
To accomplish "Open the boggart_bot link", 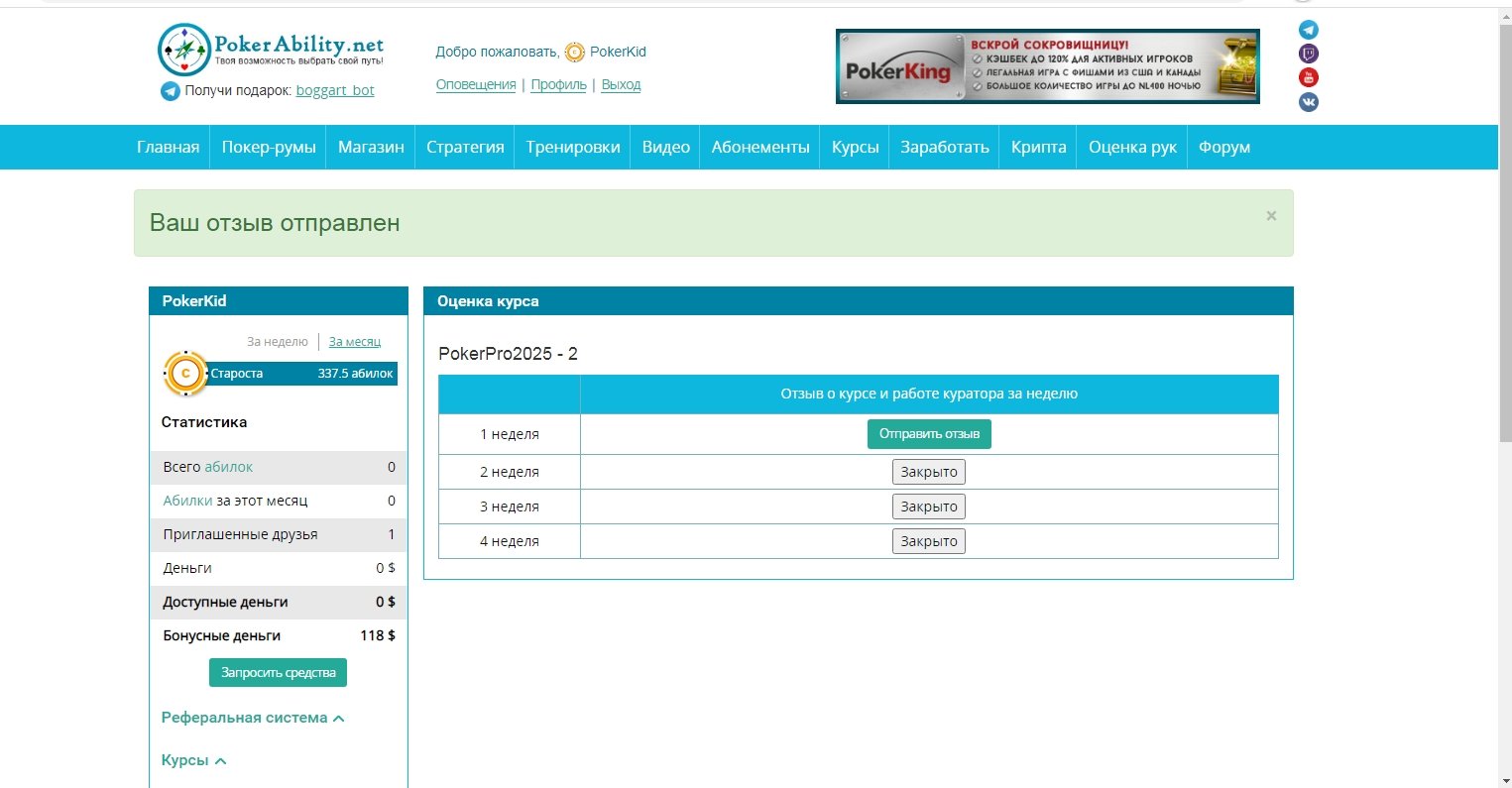I will (335, 90).
